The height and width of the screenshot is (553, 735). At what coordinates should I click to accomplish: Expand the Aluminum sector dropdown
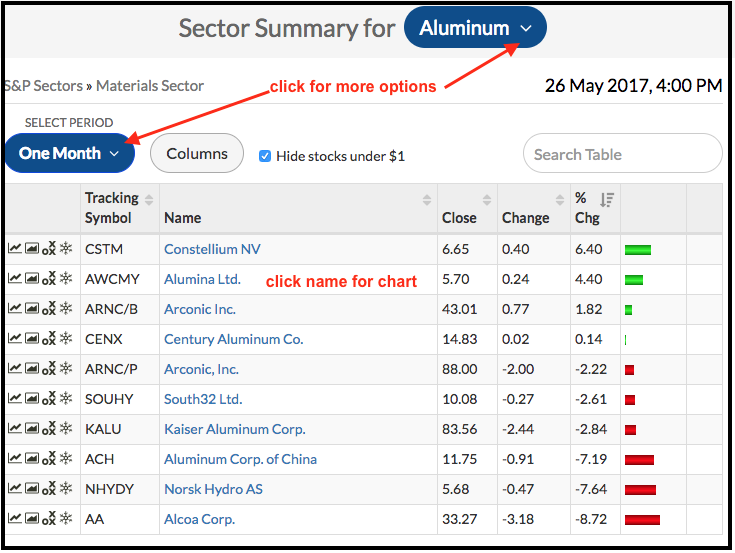point(475,29)
